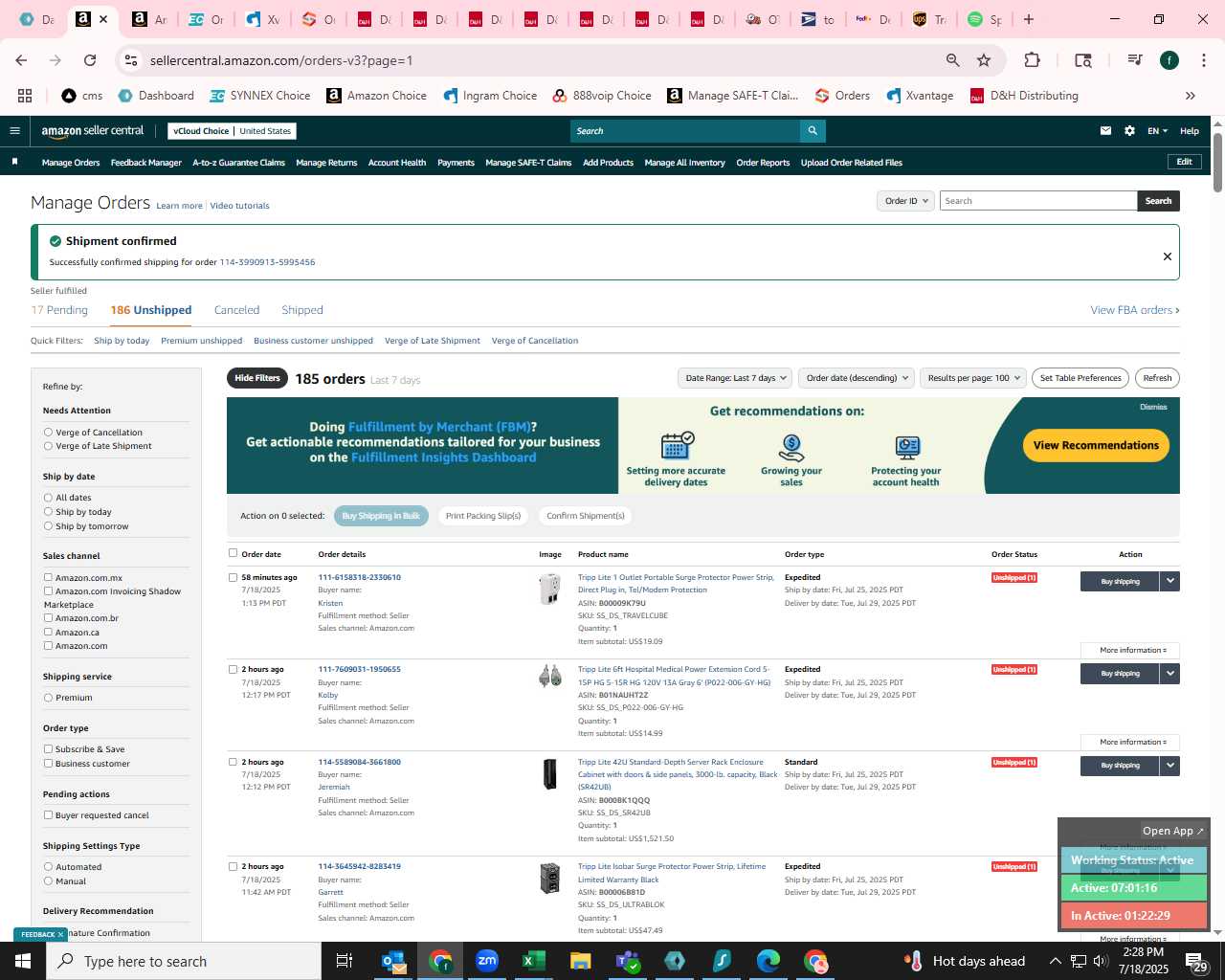Open the notification center icon
Viewport: 1225px width, 980px height.
click(x=1195, y=961)
